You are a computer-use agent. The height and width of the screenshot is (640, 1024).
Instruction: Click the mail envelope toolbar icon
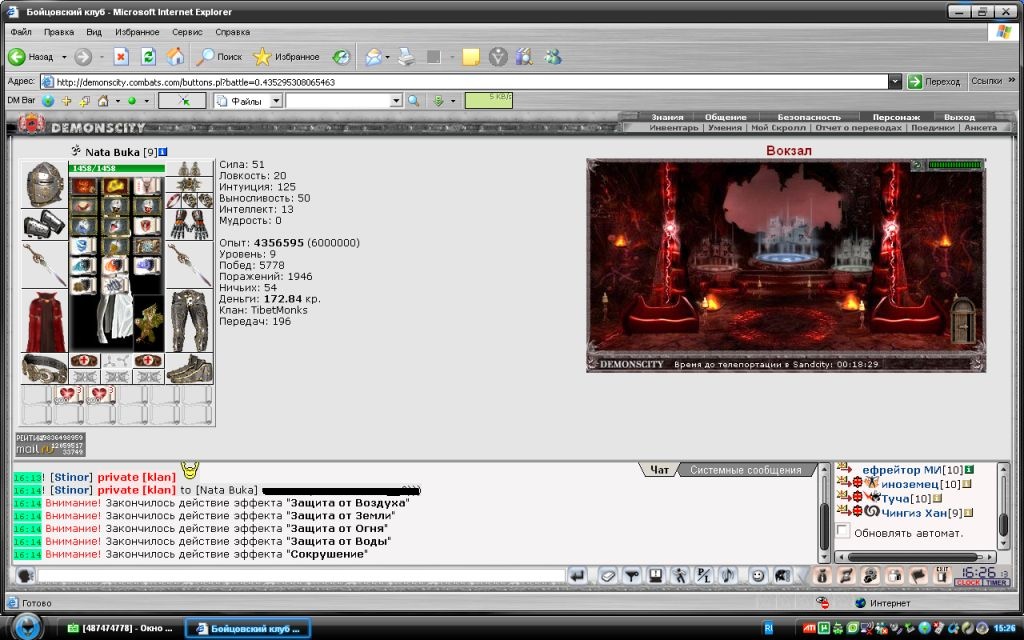point(373,57)
